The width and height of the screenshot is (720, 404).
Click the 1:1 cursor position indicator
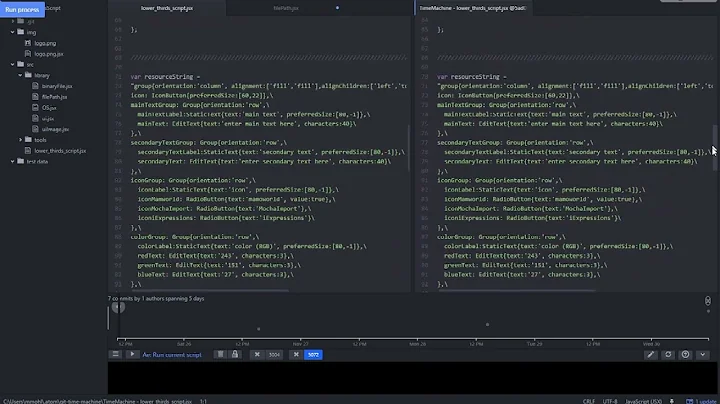tap(203, 401)
